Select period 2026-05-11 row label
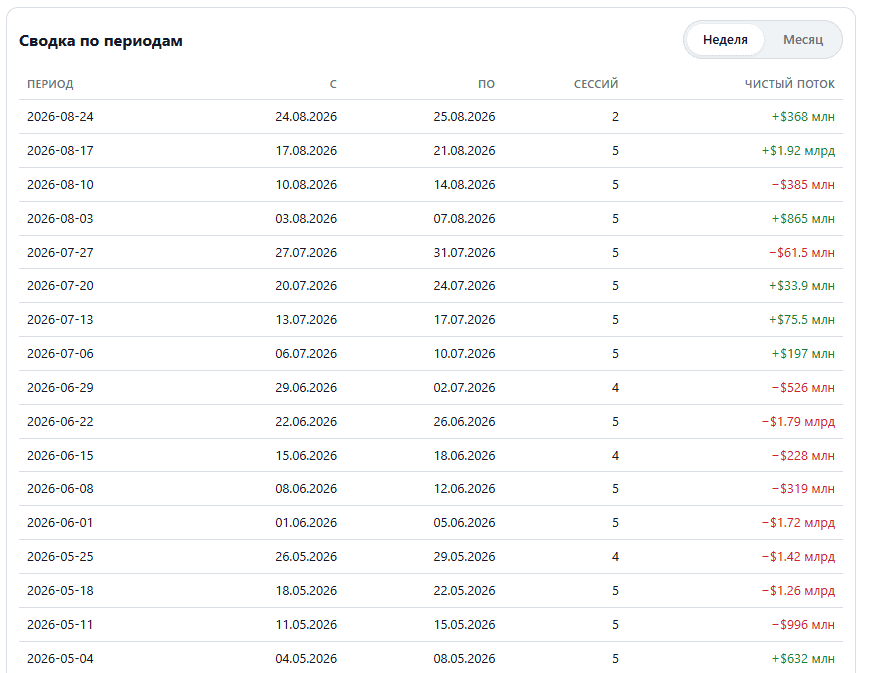Screen dimensions: 873x673 point(60,625)
